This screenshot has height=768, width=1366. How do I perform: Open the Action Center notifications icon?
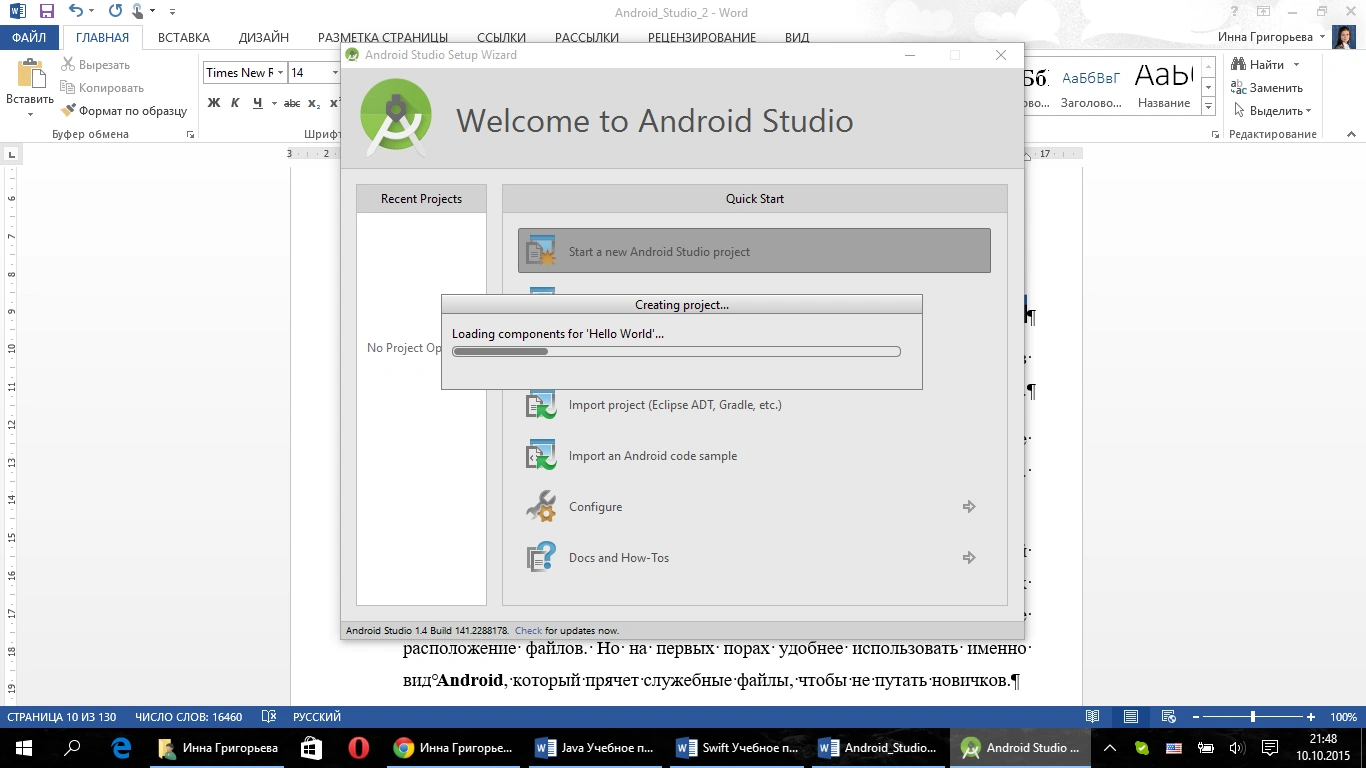coord(1270,747)
